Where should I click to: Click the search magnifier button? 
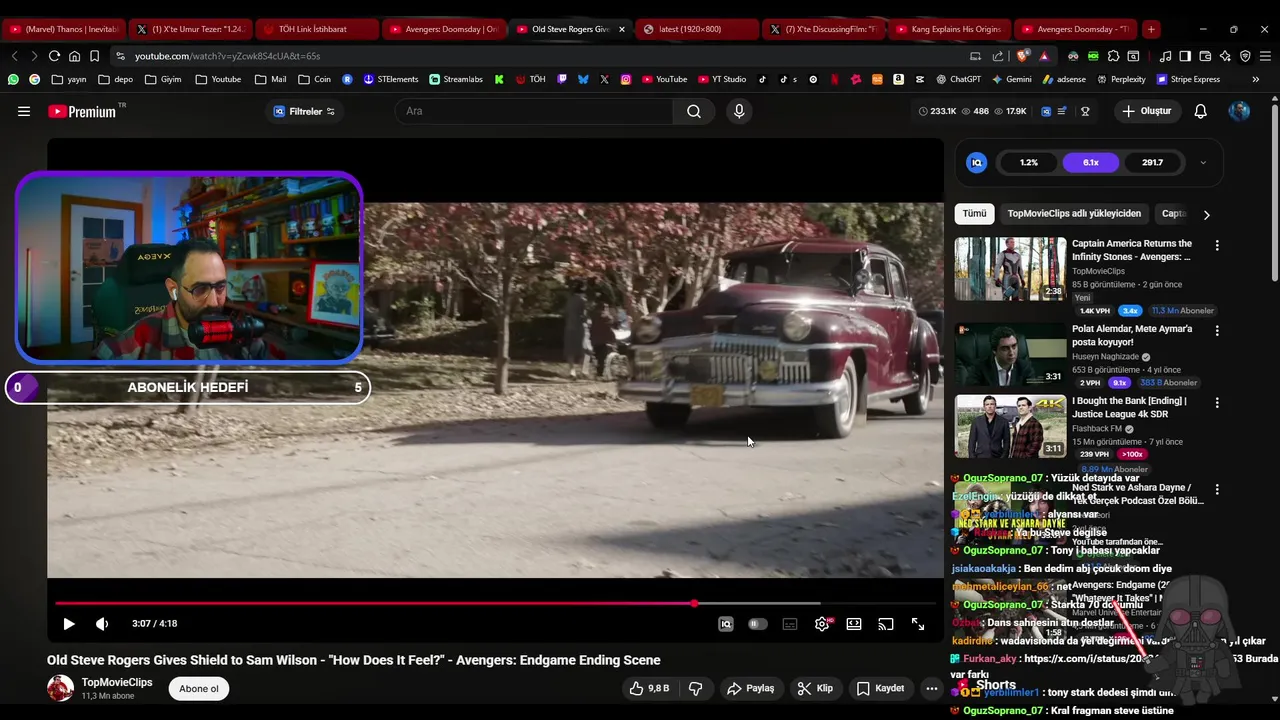click(694, 111)
